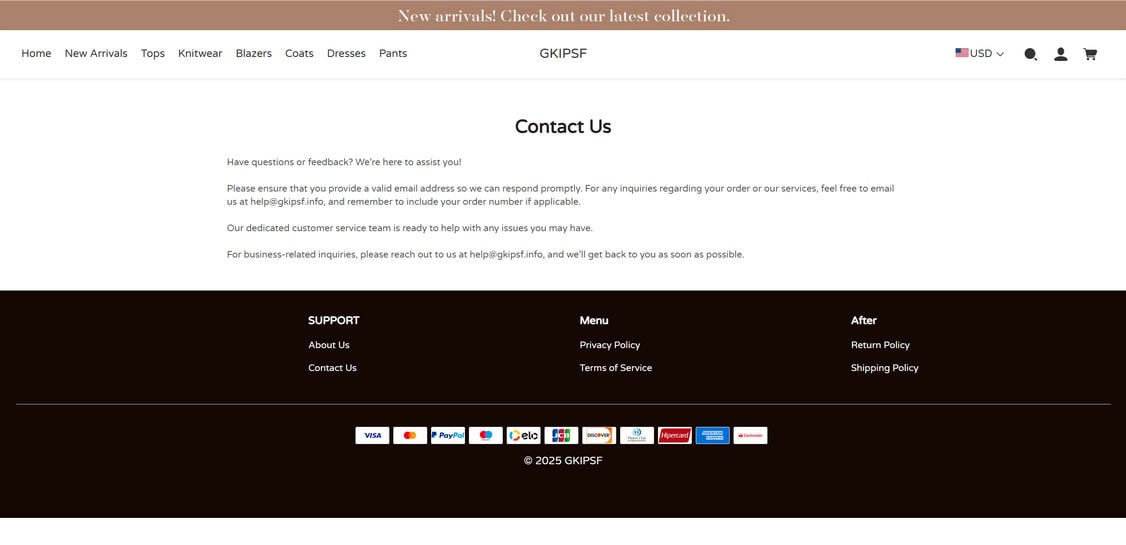Click help@gkipsf.info in business-related inquiries sentence
This screenshot has width=1126, height=545.
pos(506,254)
